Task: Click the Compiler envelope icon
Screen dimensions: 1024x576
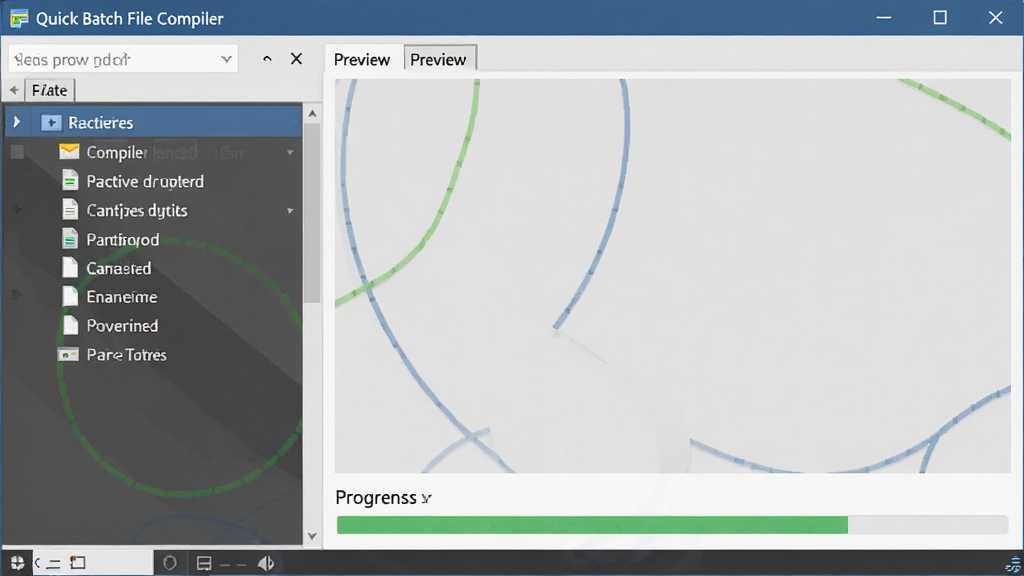Action: [x=69, y=152]
